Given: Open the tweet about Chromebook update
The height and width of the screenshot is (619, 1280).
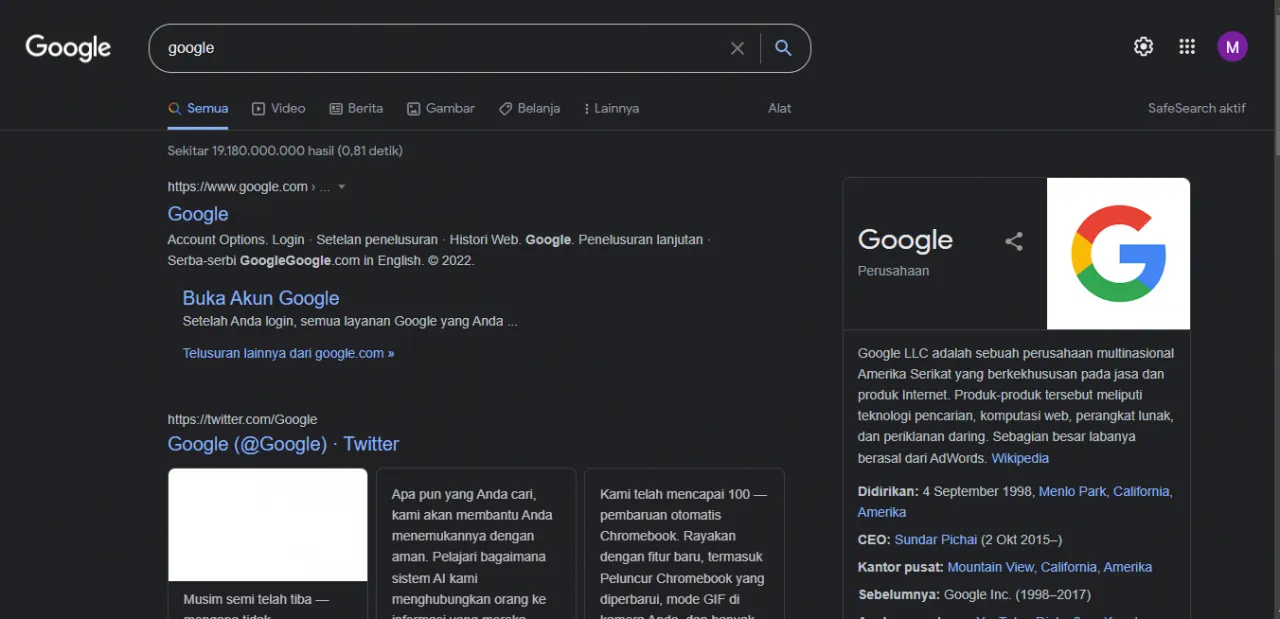Looking at the screenshot, I should coord(684,543).
